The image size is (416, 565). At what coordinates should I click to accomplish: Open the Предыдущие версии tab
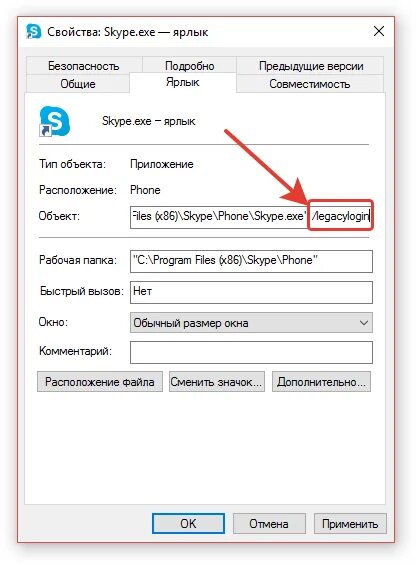pyautogui.click(x=311, y=66)
